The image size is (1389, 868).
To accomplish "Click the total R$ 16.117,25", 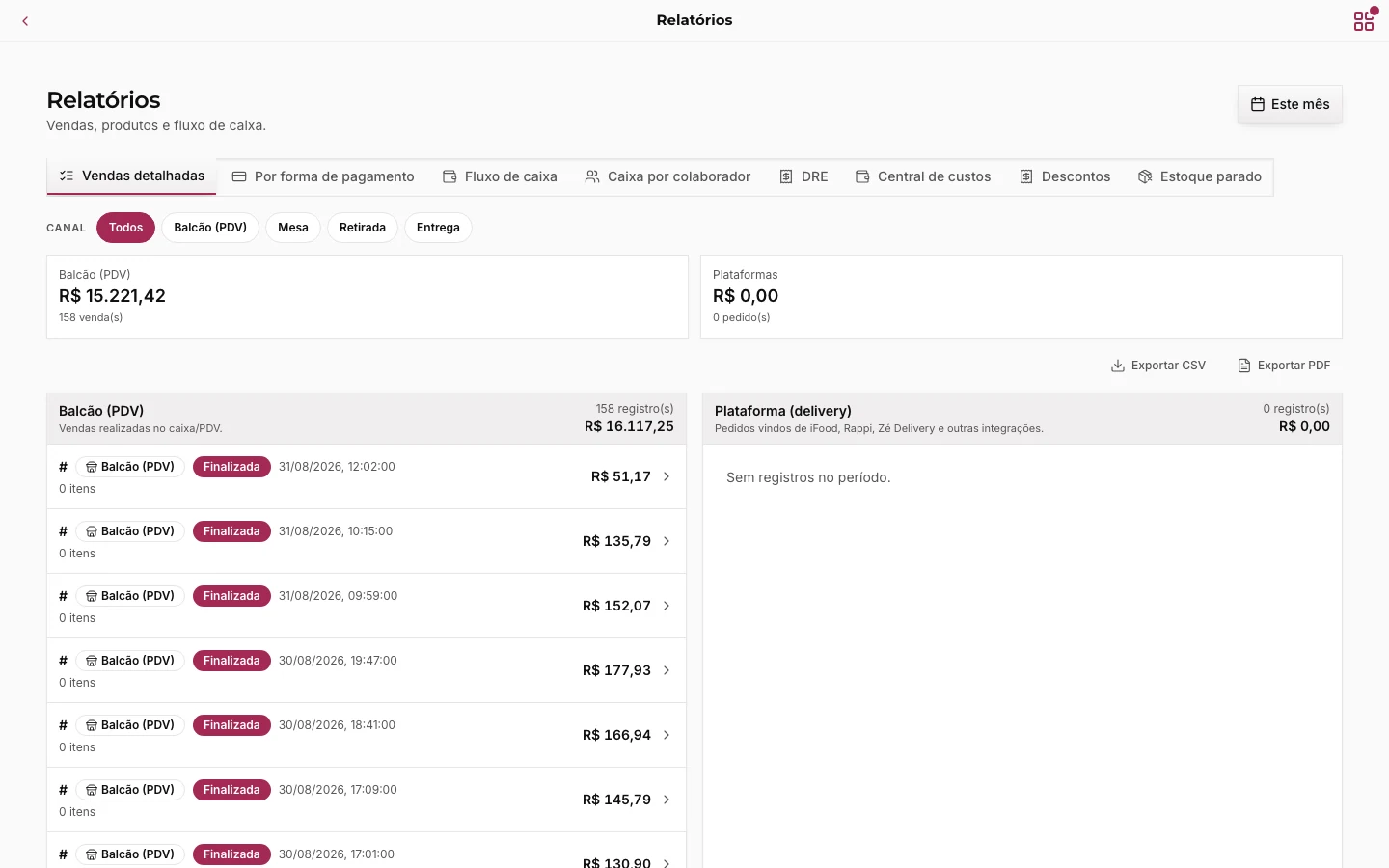I will click(629, 426).
